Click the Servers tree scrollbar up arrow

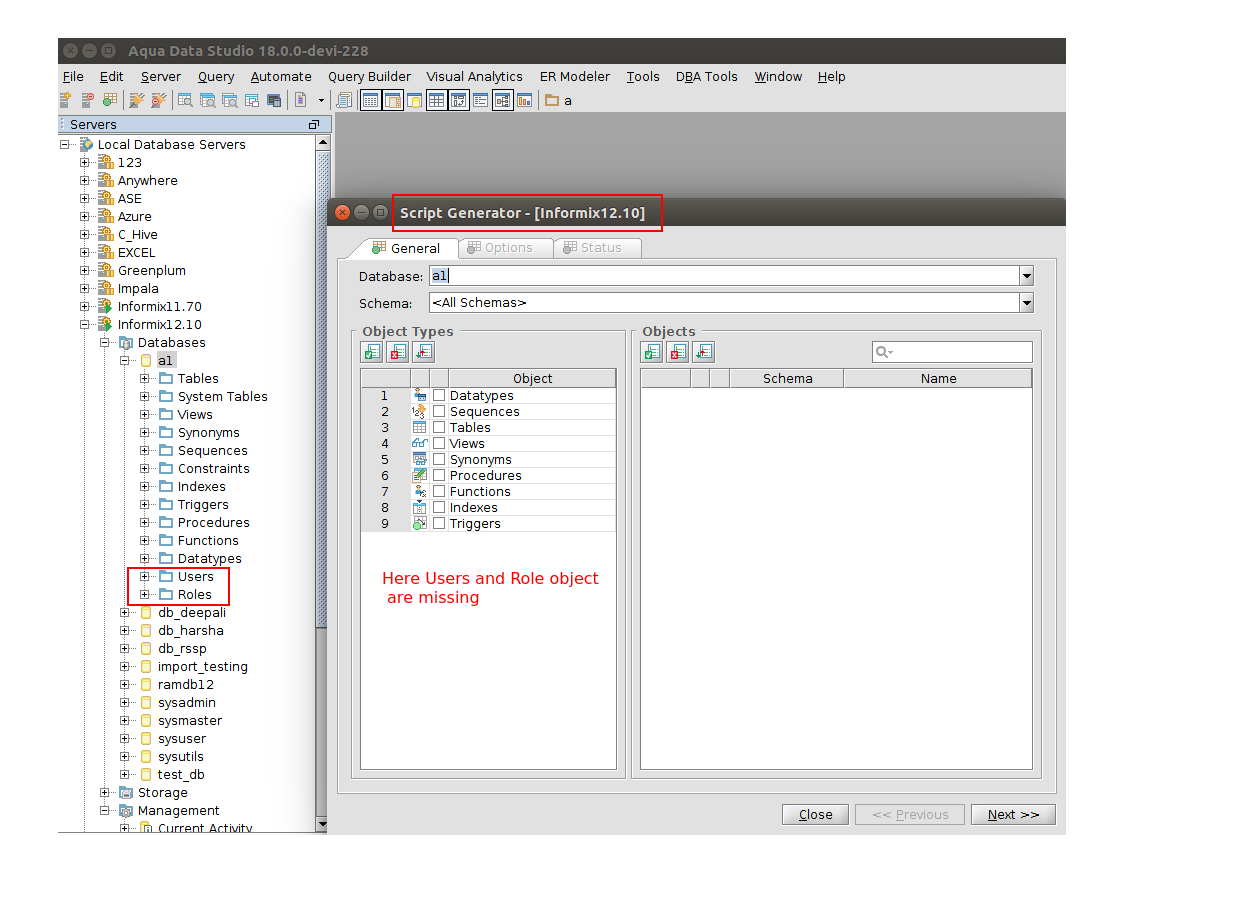[x=322, y=142]
